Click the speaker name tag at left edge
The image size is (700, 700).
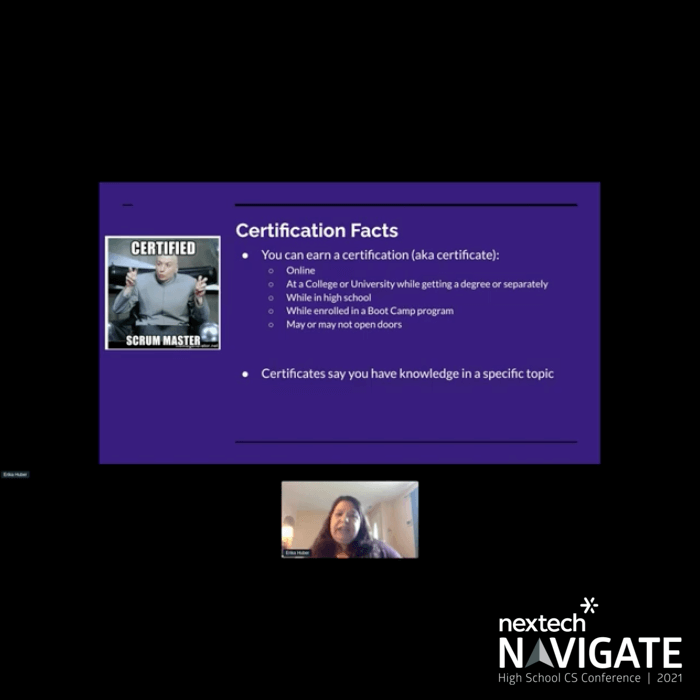(15, 475)
